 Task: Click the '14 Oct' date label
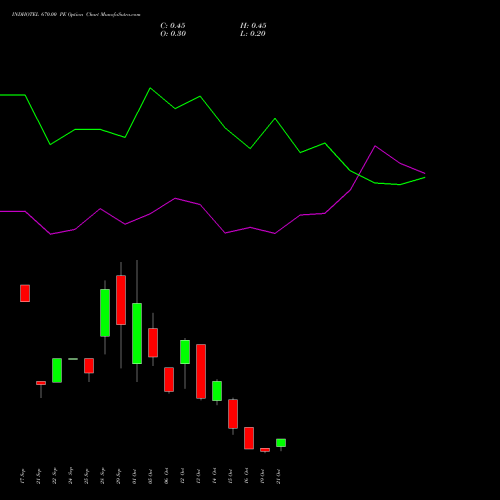[214, 476]
